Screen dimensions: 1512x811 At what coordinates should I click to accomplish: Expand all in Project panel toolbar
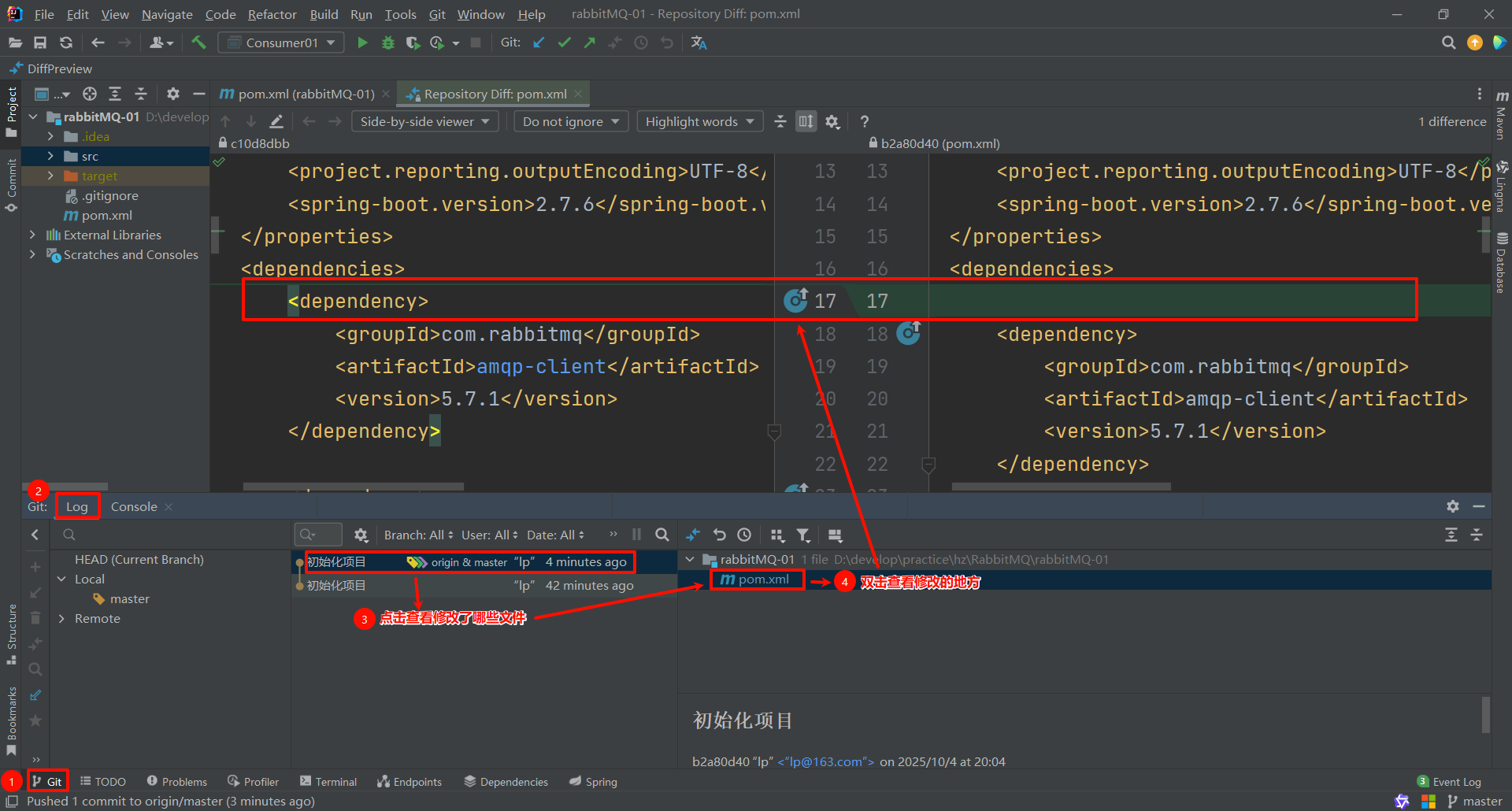pyautogui.click(x=115, y=94)
